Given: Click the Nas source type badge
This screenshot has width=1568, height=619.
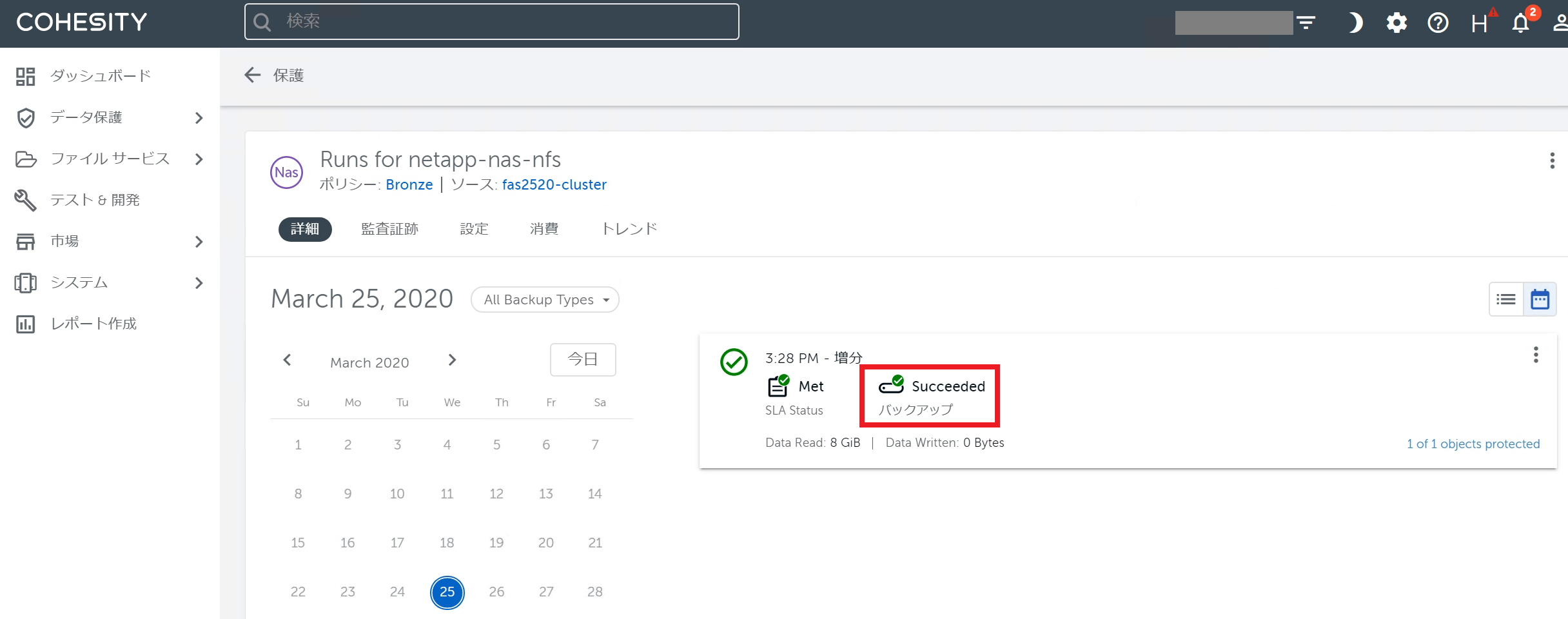Looking at the screenshot, I should click(x=286, y=172).
